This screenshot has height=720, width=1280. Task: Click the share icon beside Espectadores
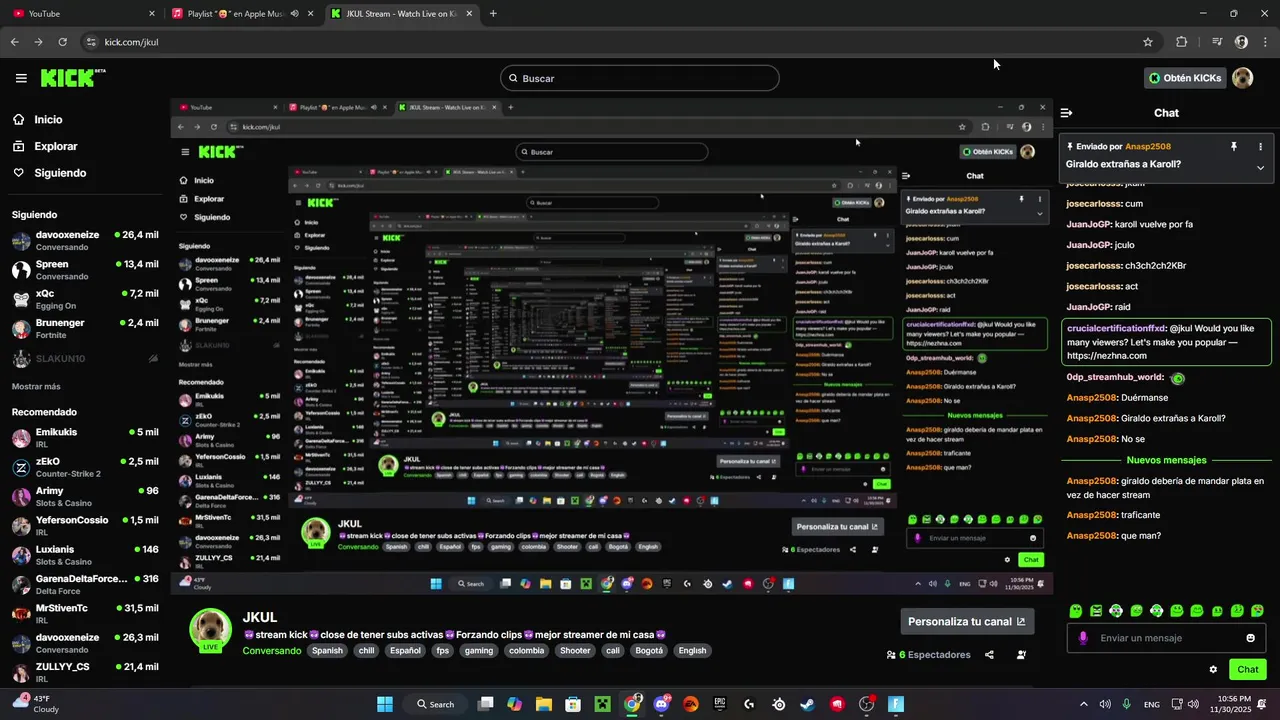989,655
